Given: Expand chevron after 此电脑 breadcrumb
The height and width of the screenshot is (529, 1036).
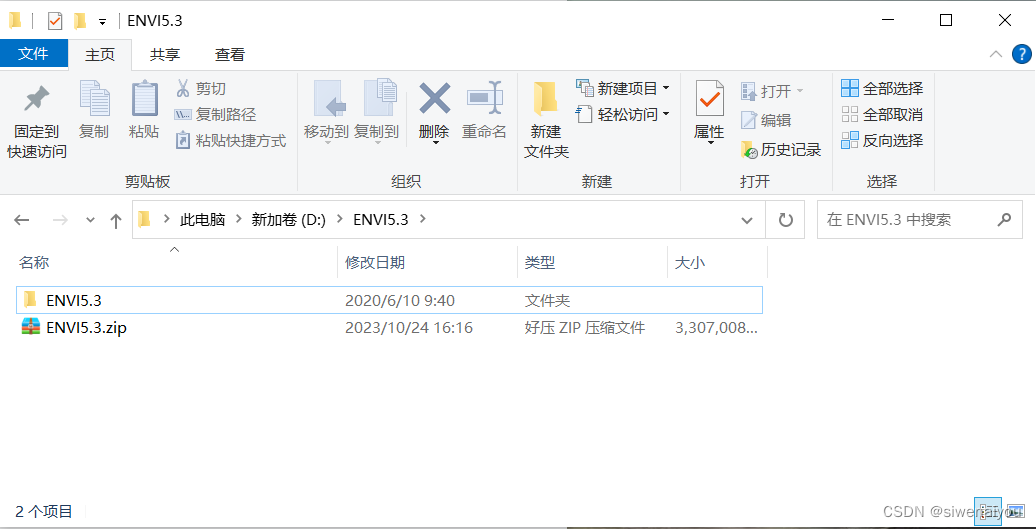Looking at the screenshot, I should click(x=239, y=220).
